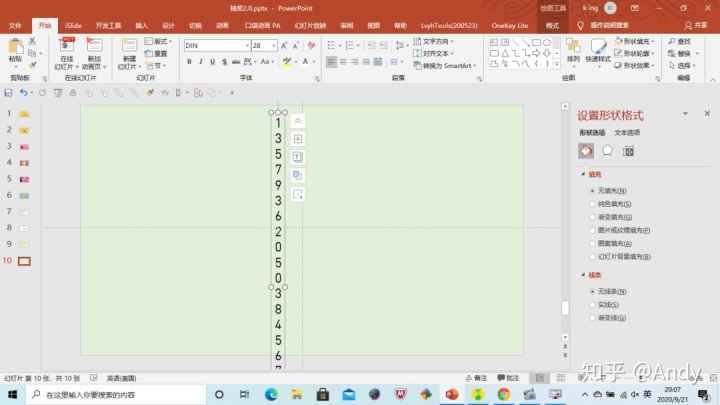Click the 新建幻灯片 new slide icon

129,54
